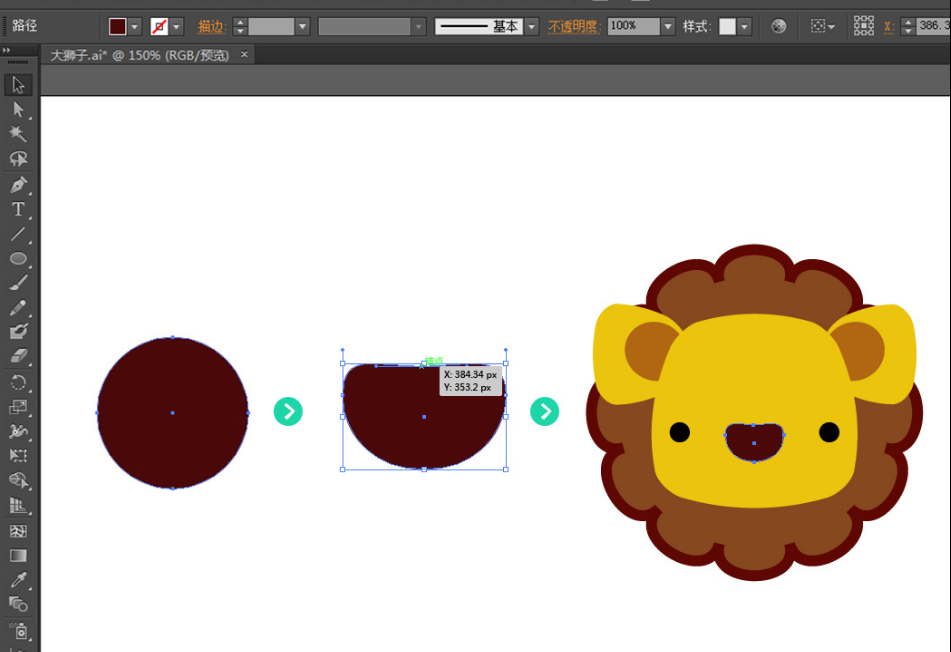Choose the Eyedropper tool

[18, 580]
